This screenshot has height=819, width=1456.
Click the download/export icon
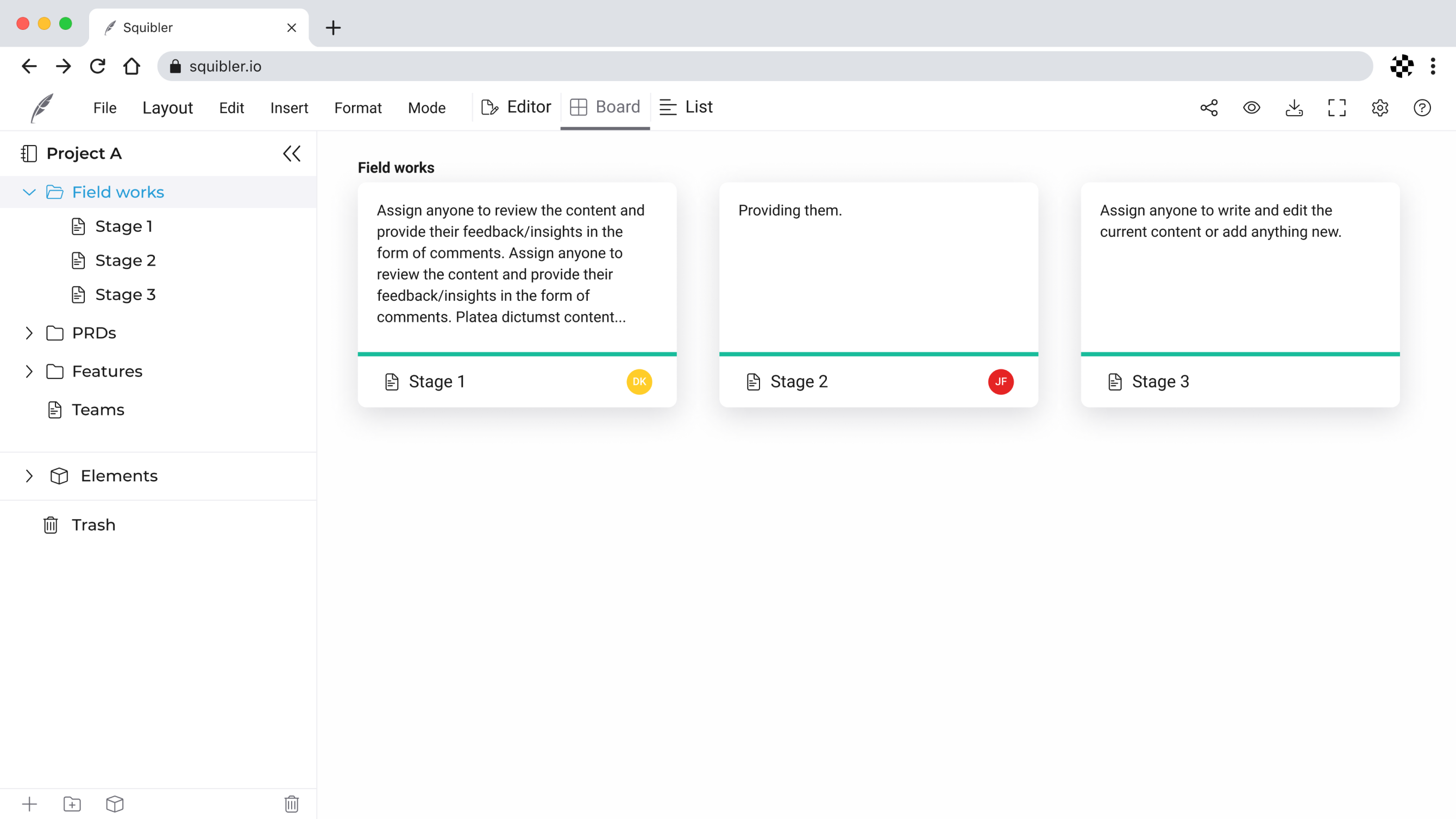1294,108
